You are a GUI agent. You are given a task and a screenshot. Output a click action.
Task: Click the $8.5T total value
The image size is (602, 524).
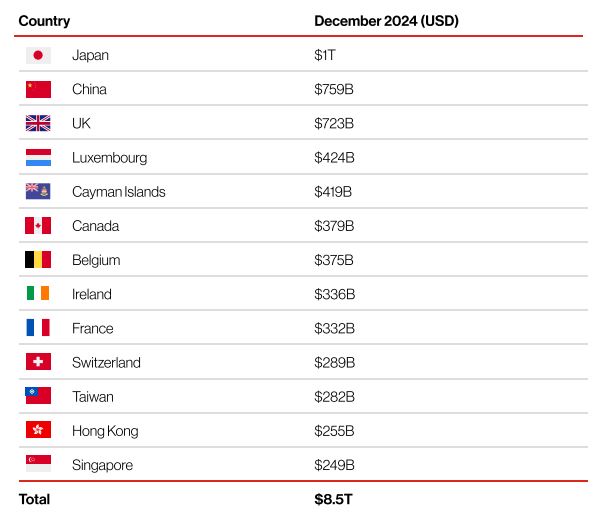(335, 499)
